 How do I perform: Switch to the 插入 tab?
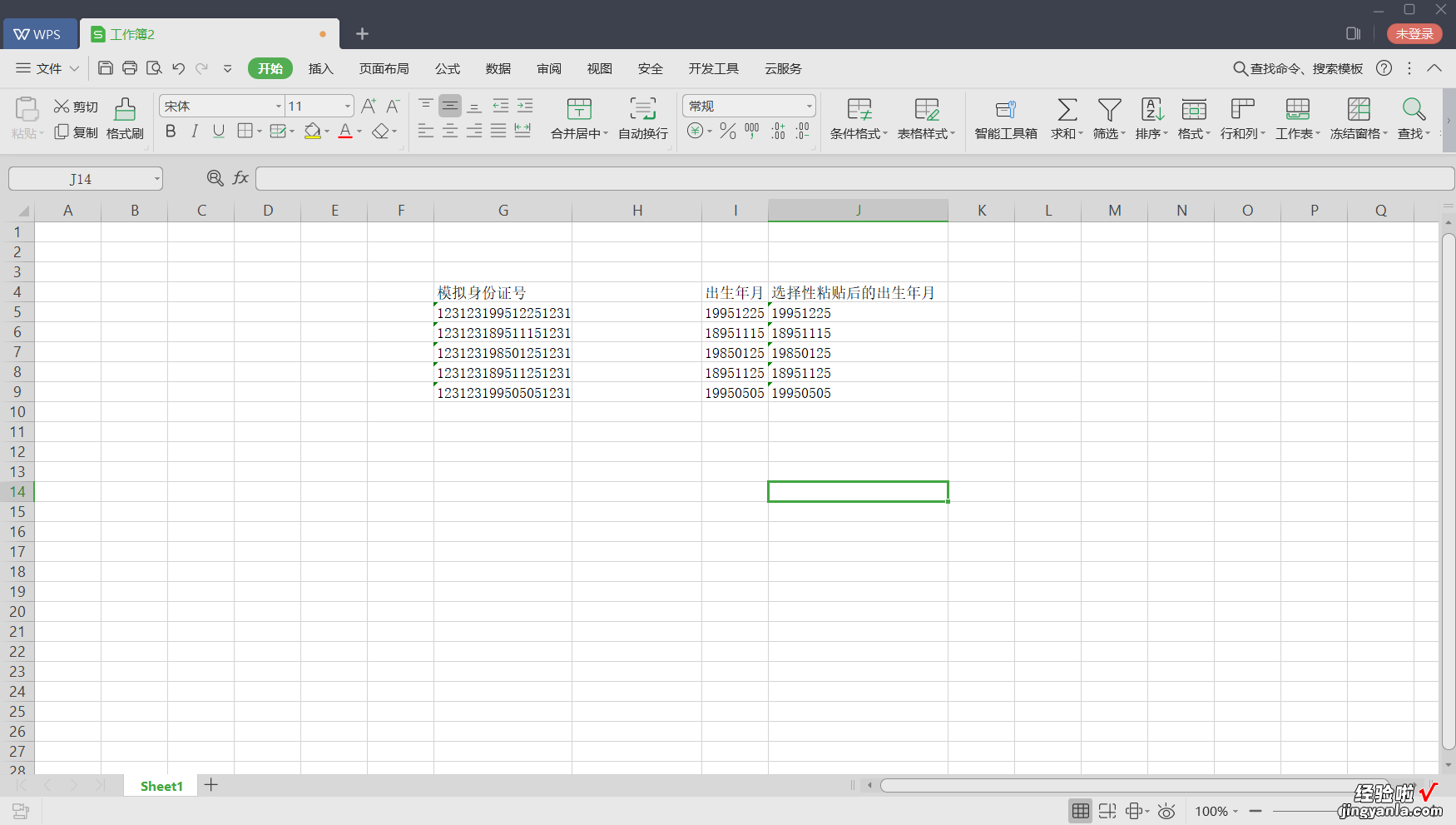pyautogui.click(x=320, y=68)
